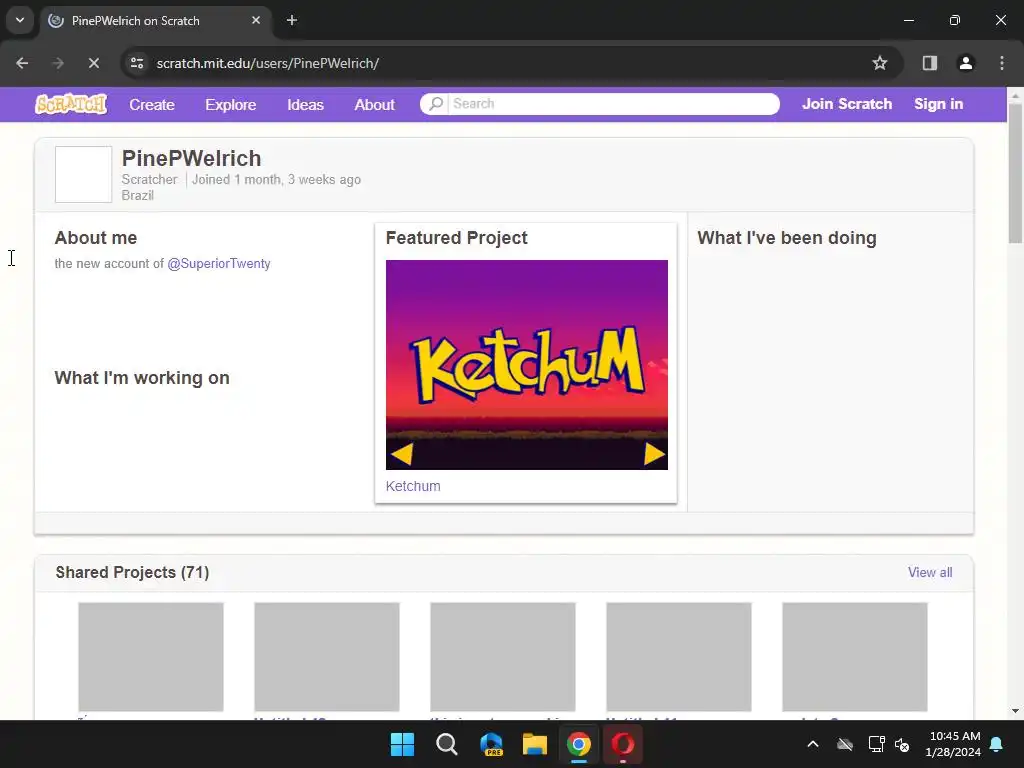Click the OneDrive cloud tray icon
Screen dimensions: 1024x768
pyautogui.click(x=845, y=744)
